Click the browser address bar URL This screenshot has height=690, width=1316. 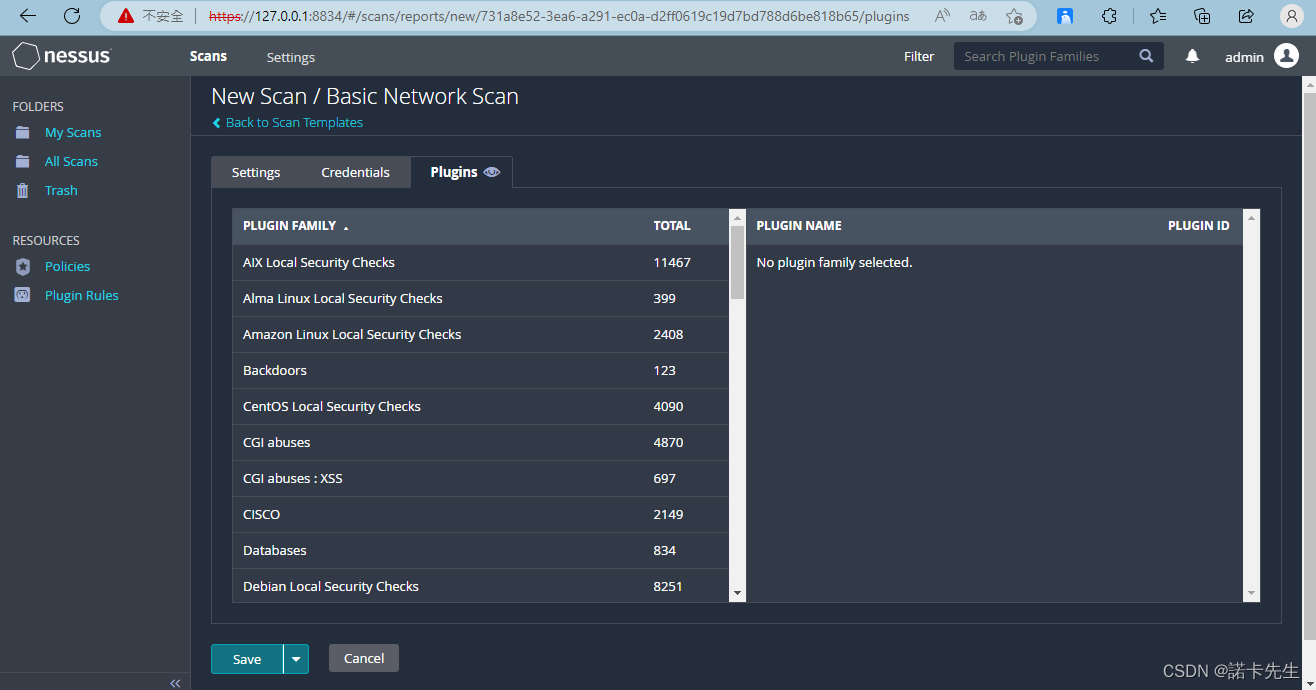(559, 16)
